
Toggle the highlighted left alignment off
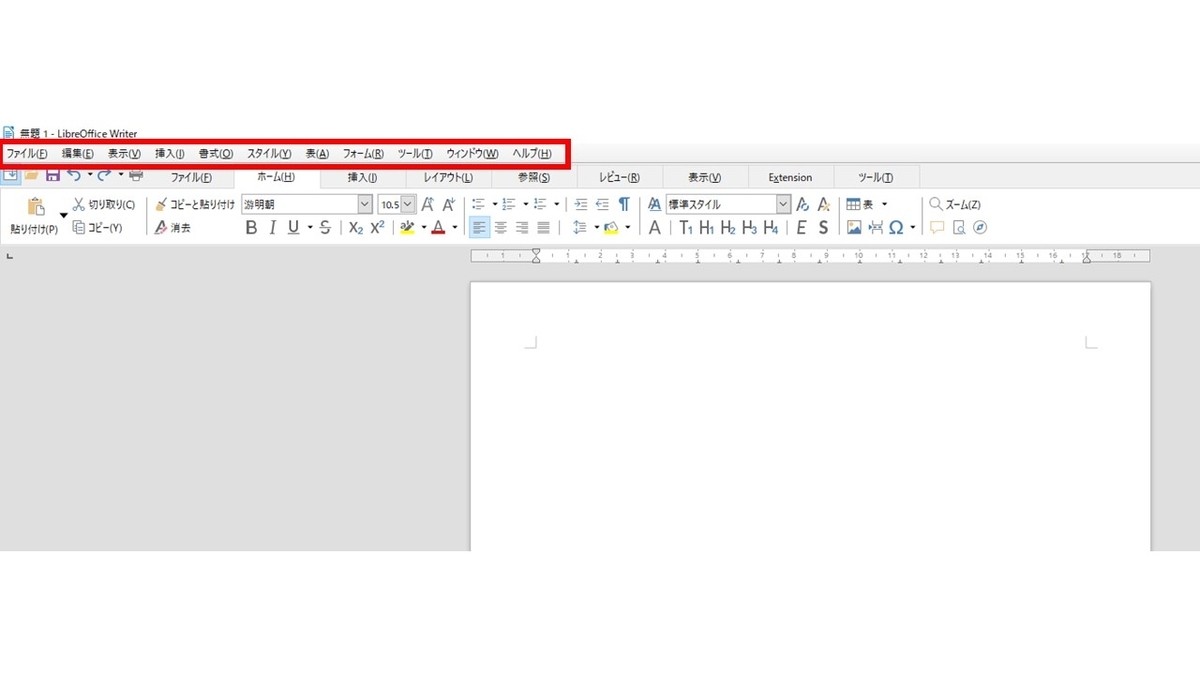(x=480, y=227)
